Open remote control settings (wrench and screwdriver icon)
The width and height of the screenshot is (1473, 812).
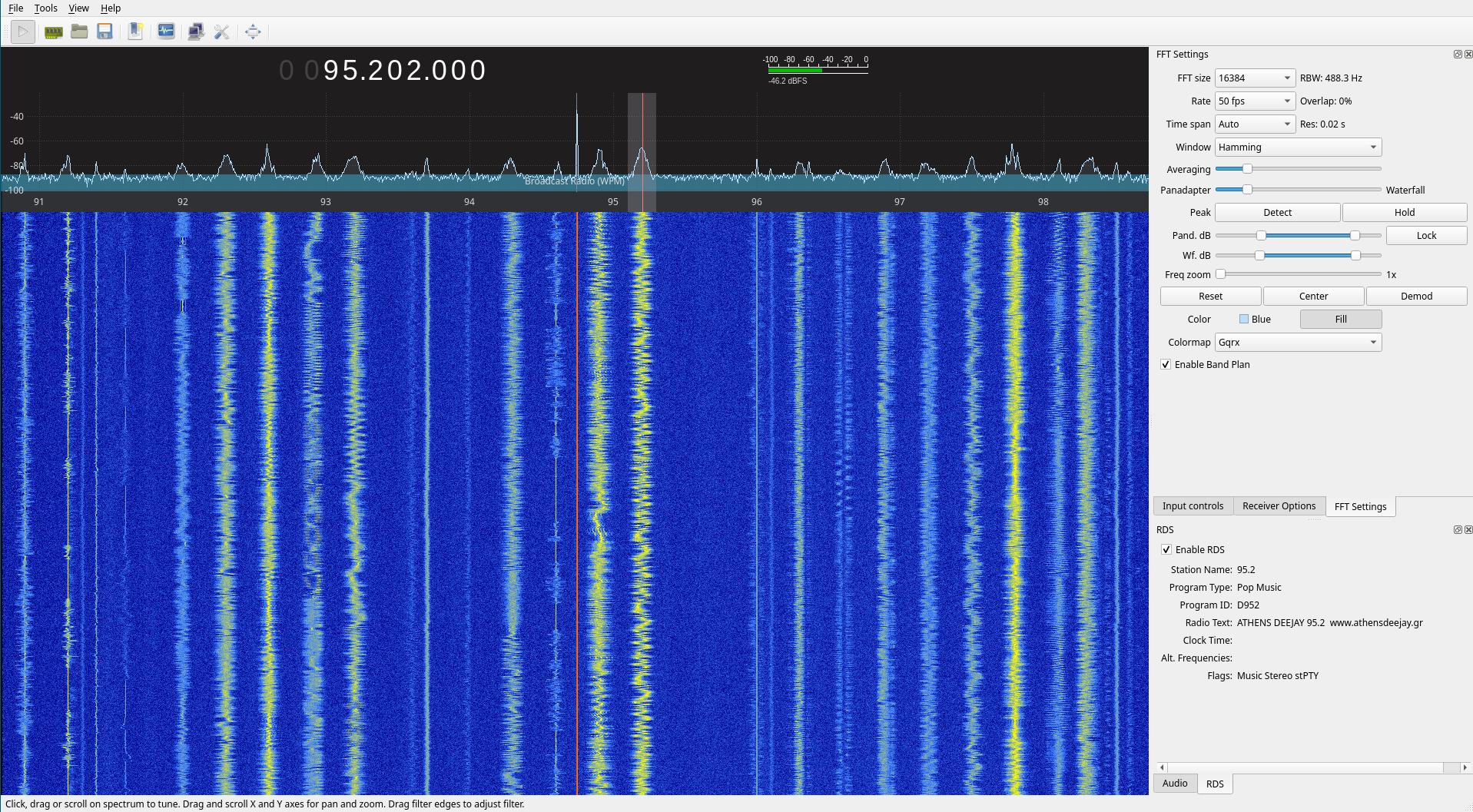222,31
